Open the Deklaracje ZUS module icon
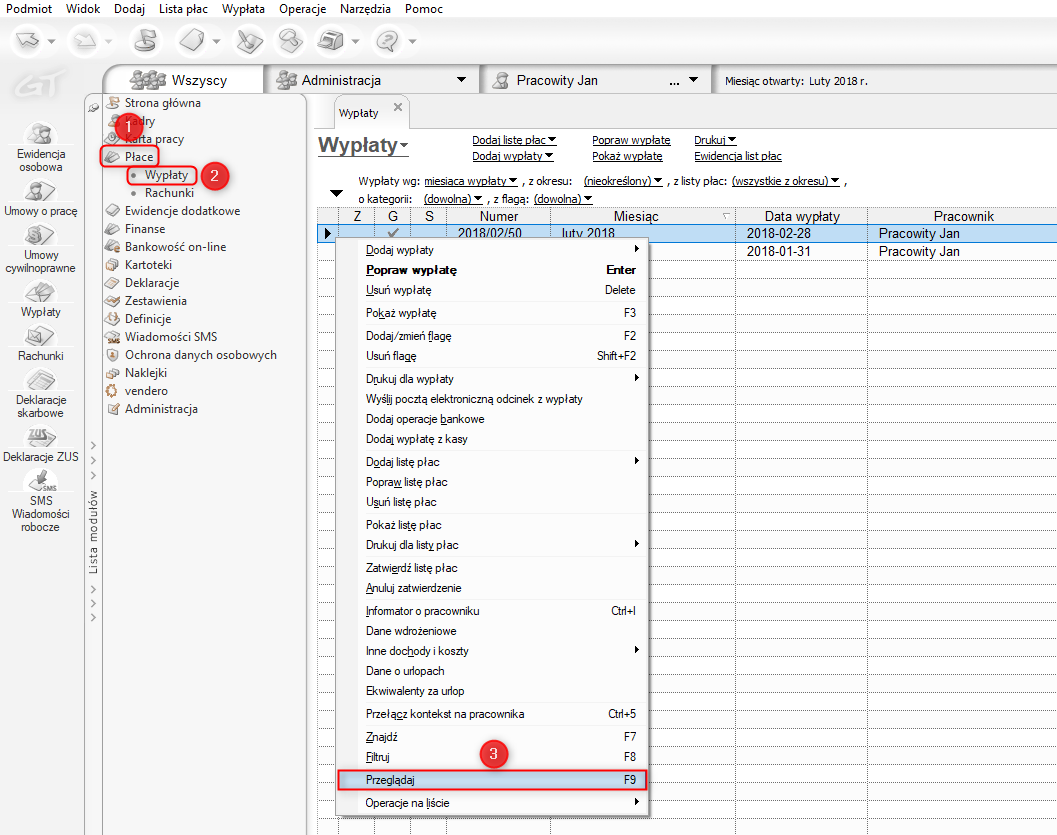This screenshot has height=835, width=1057. pos(40,437)
